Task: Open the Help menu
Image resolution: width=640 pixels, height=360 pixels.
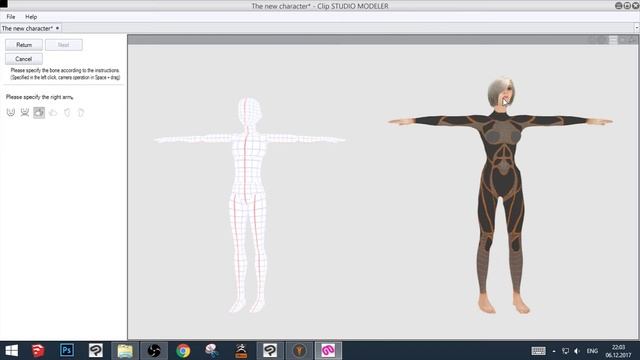Action: (31, 17)
